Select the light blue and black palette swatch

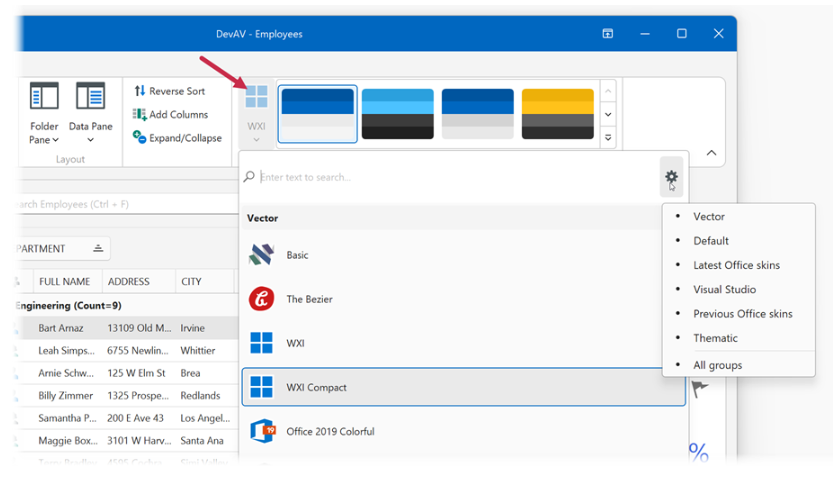398,114
